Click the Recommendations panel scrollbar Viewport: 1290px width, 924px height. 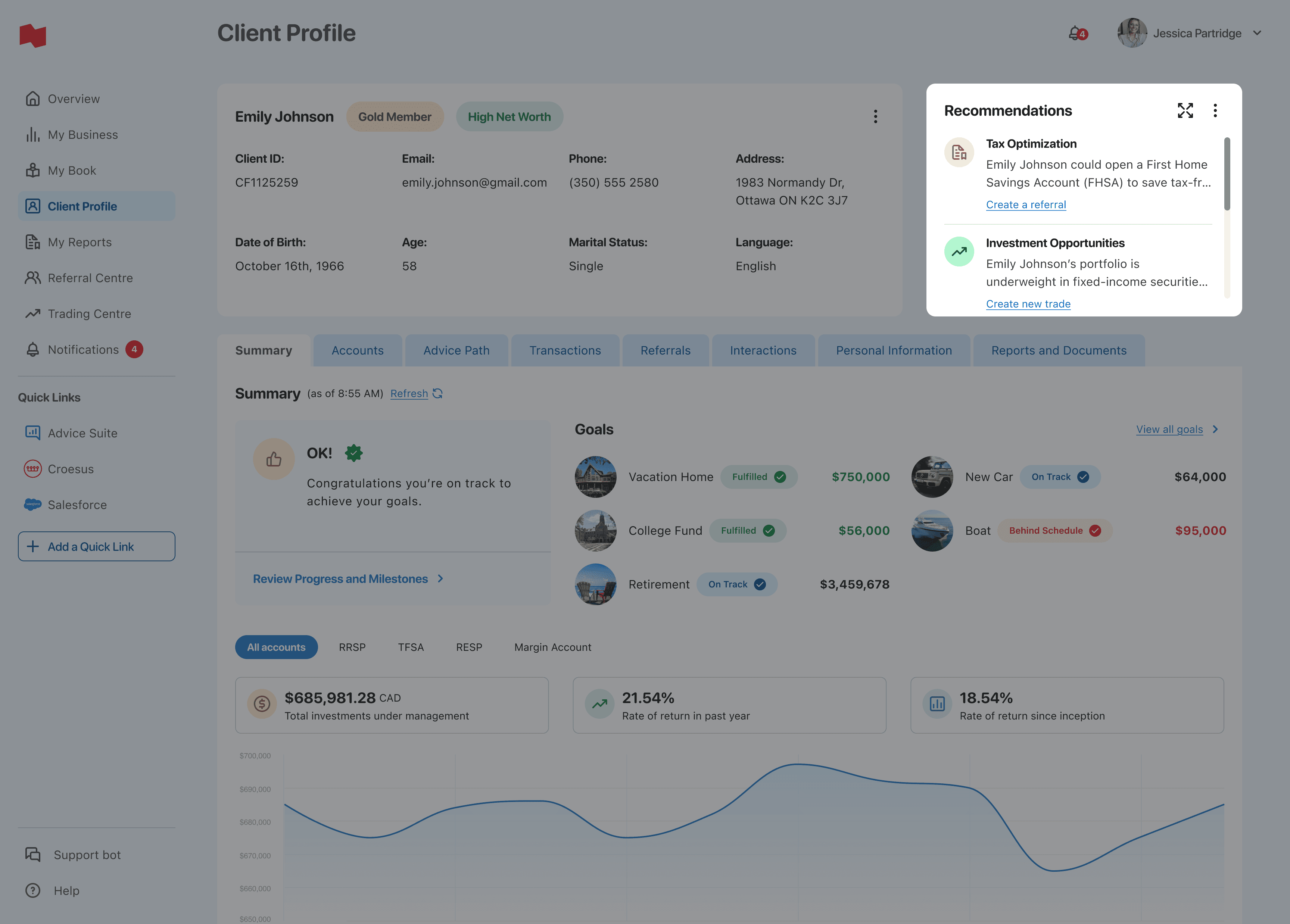(1227, 174)
